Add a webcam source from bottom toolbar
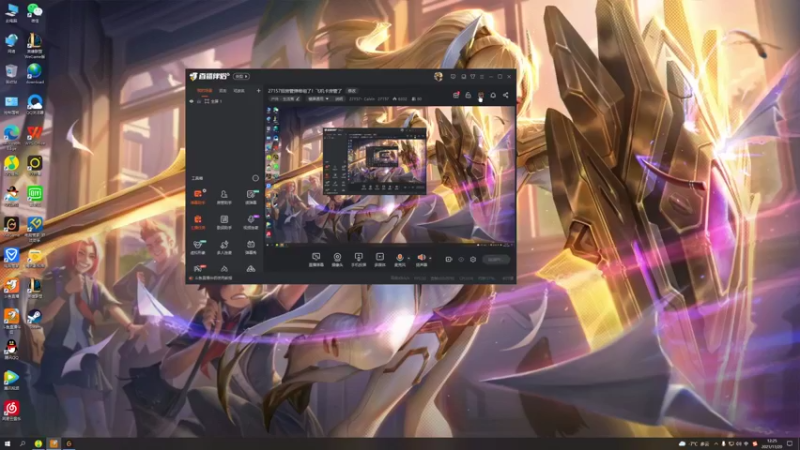800x450 pixels. pyautogui.click(x=337, y=259)
